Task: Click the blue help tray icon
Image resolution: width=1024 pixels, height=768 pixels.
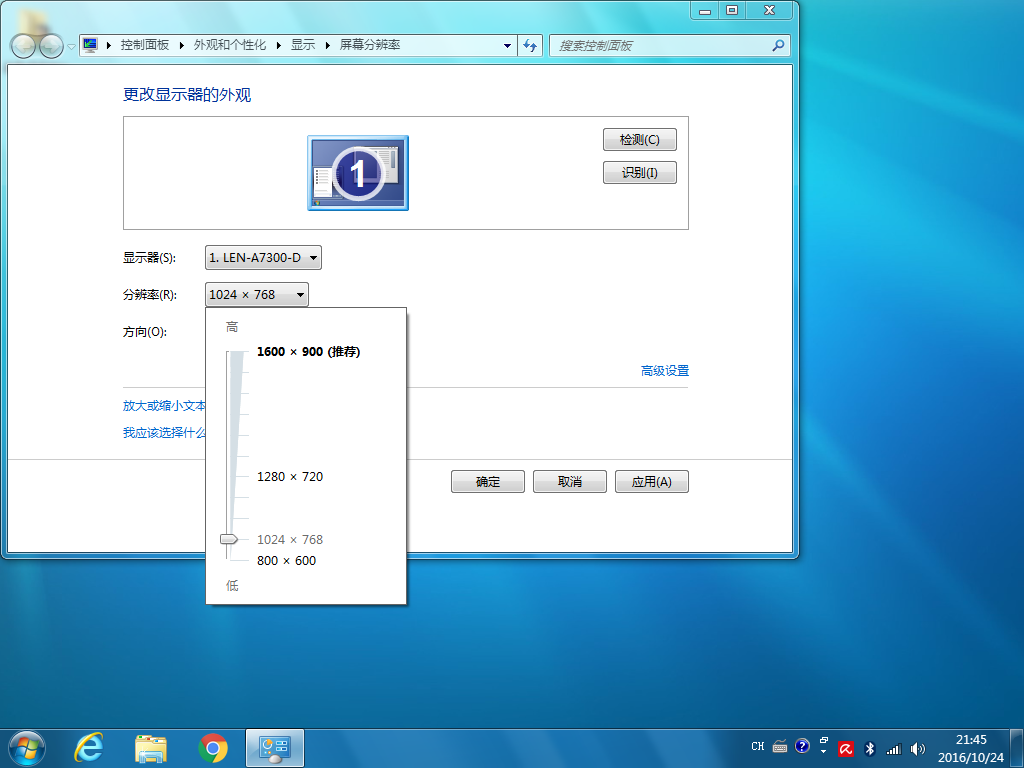Action: click(x=803, y=746)
